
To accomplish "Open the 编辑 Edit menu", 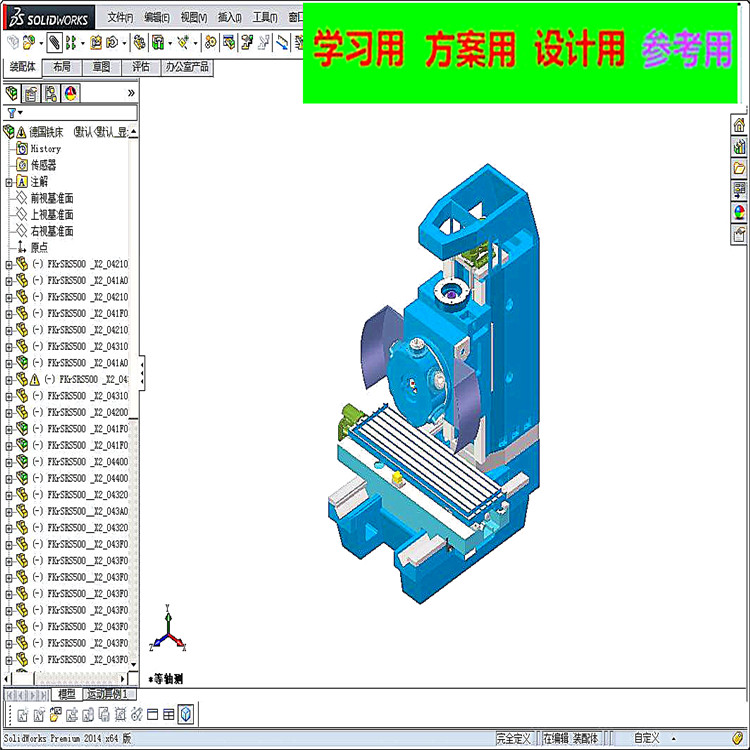I will [157, 18].
